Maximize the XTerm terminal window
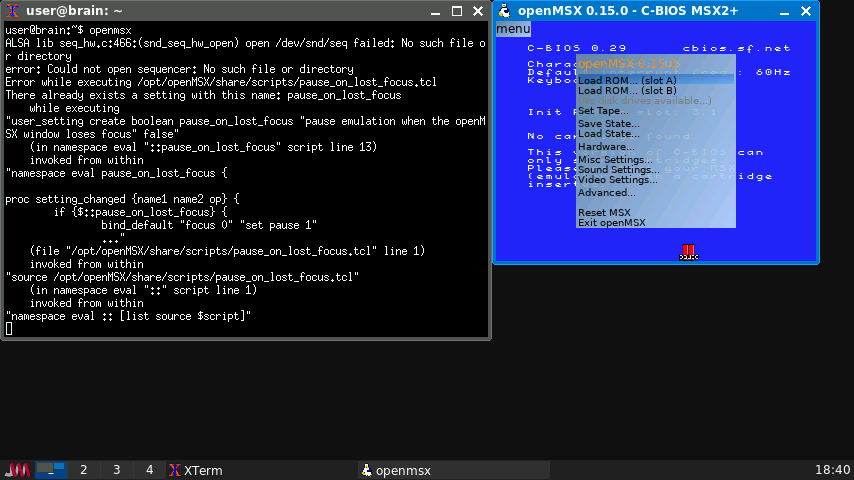The image size is (854, 480). 456,11
